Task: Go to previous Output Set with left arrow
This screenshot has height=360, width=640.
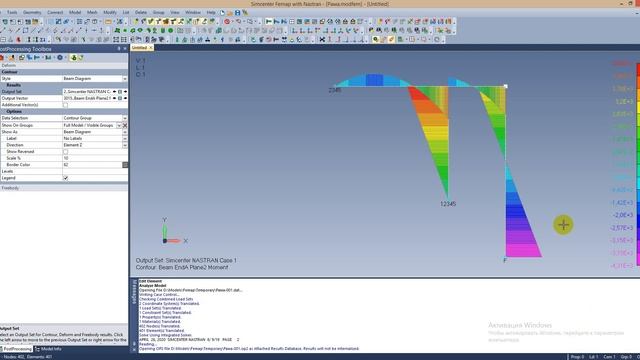Action: click(114, 91)
